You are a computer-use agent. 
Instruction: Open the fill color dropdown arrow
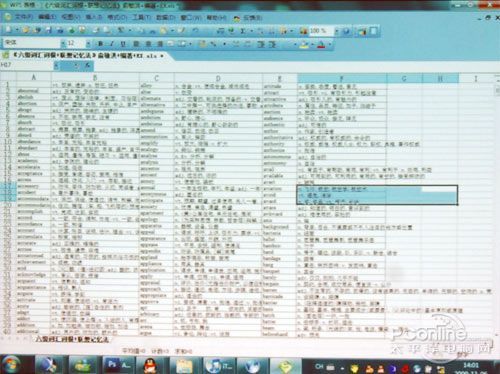(x=312, y=44)
